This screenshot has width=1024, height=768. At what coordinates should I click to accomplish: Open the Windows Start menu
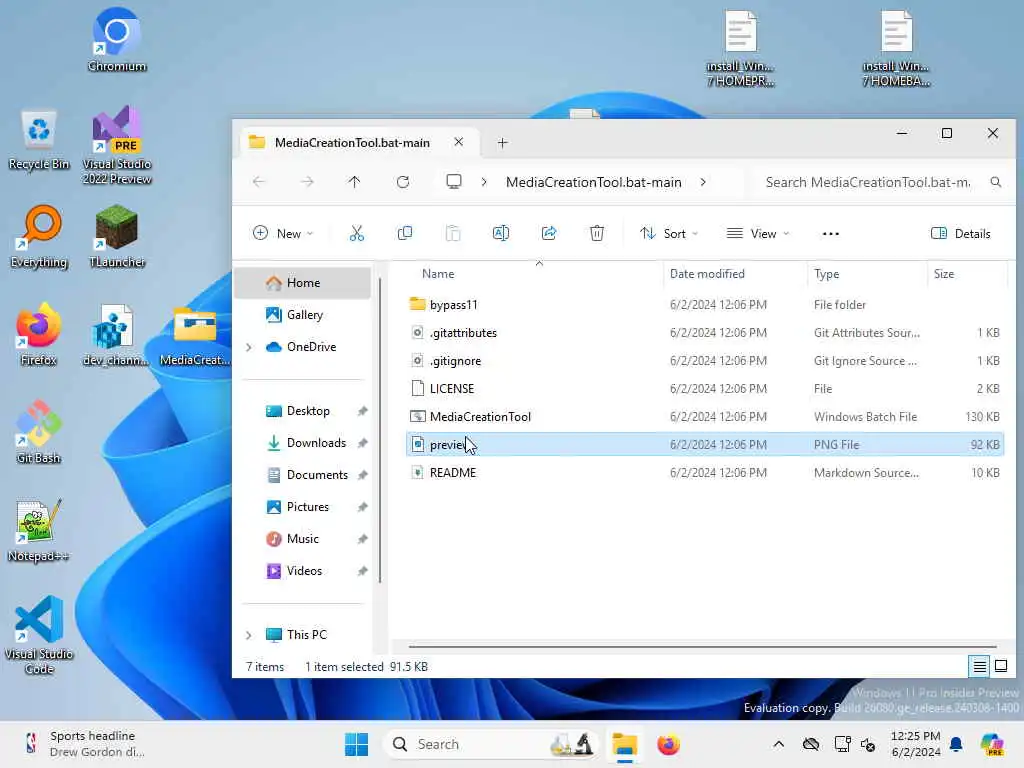tap(357, 744)
